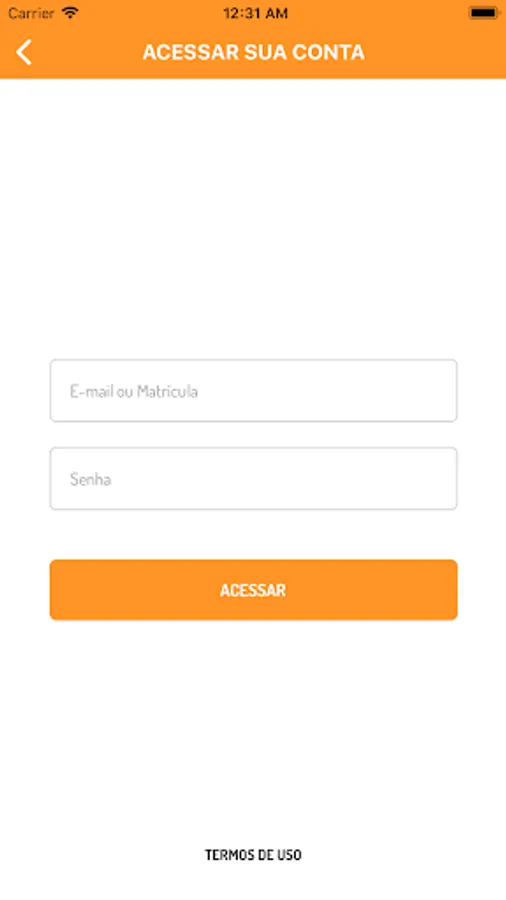The width and height of the screenshot is (506, 900).
Task: Focus the E-mail ou Matricula field
Action: tap(254, 390)
